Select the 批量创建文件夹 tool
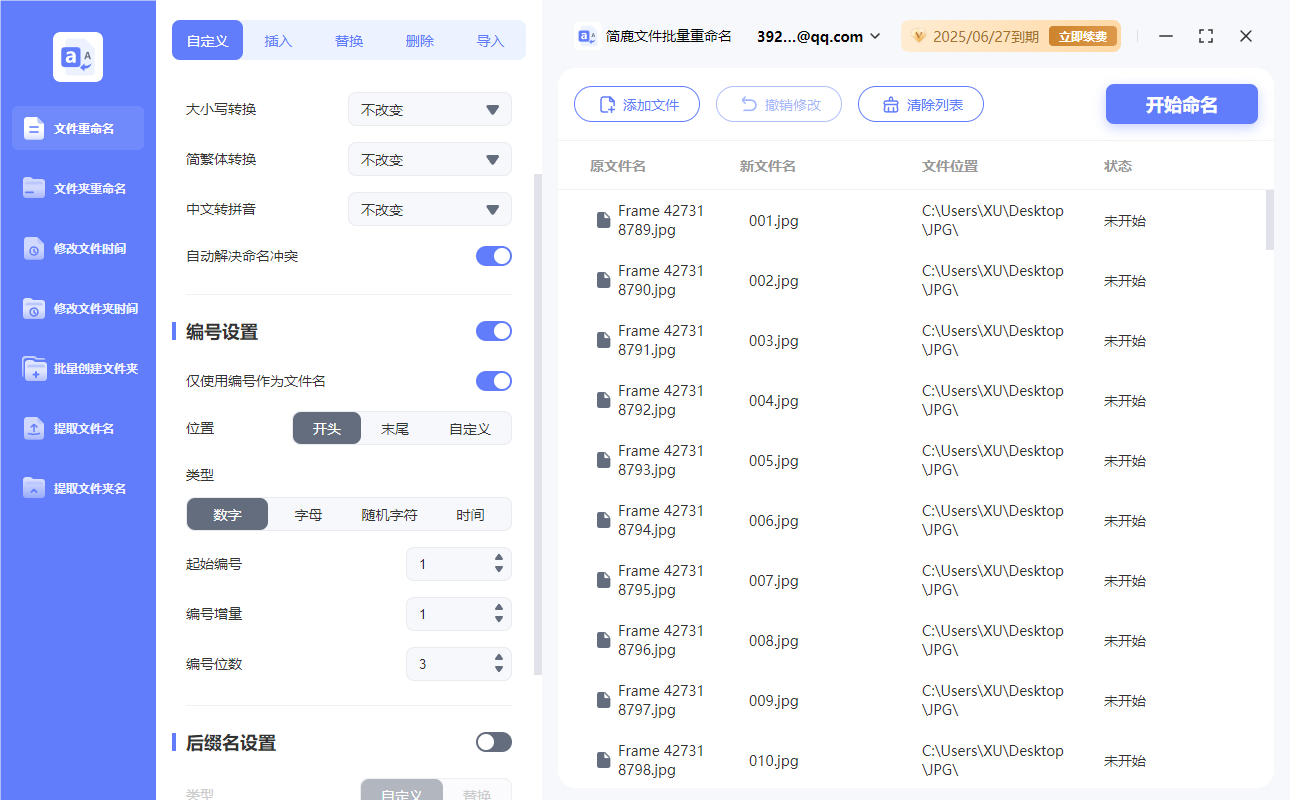1290x800 pixels. click(x=77, y=368)
